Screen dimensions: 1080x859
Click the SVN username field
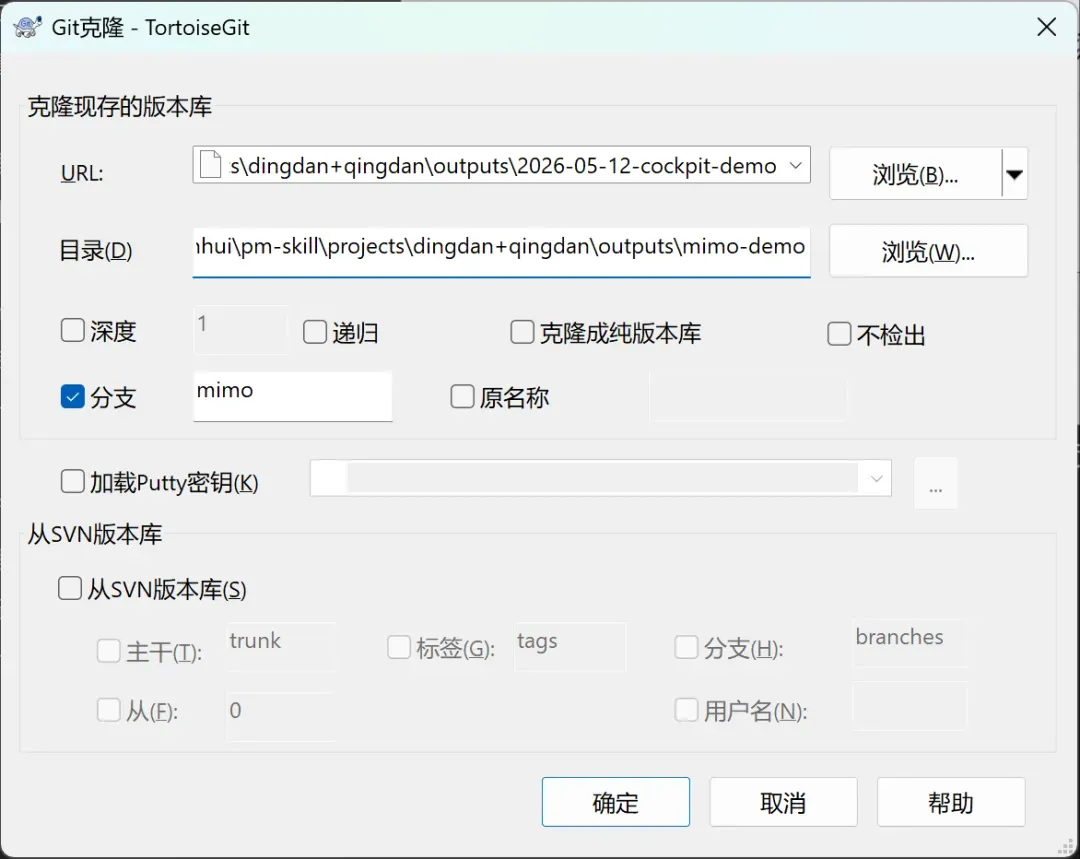point(910,707)
